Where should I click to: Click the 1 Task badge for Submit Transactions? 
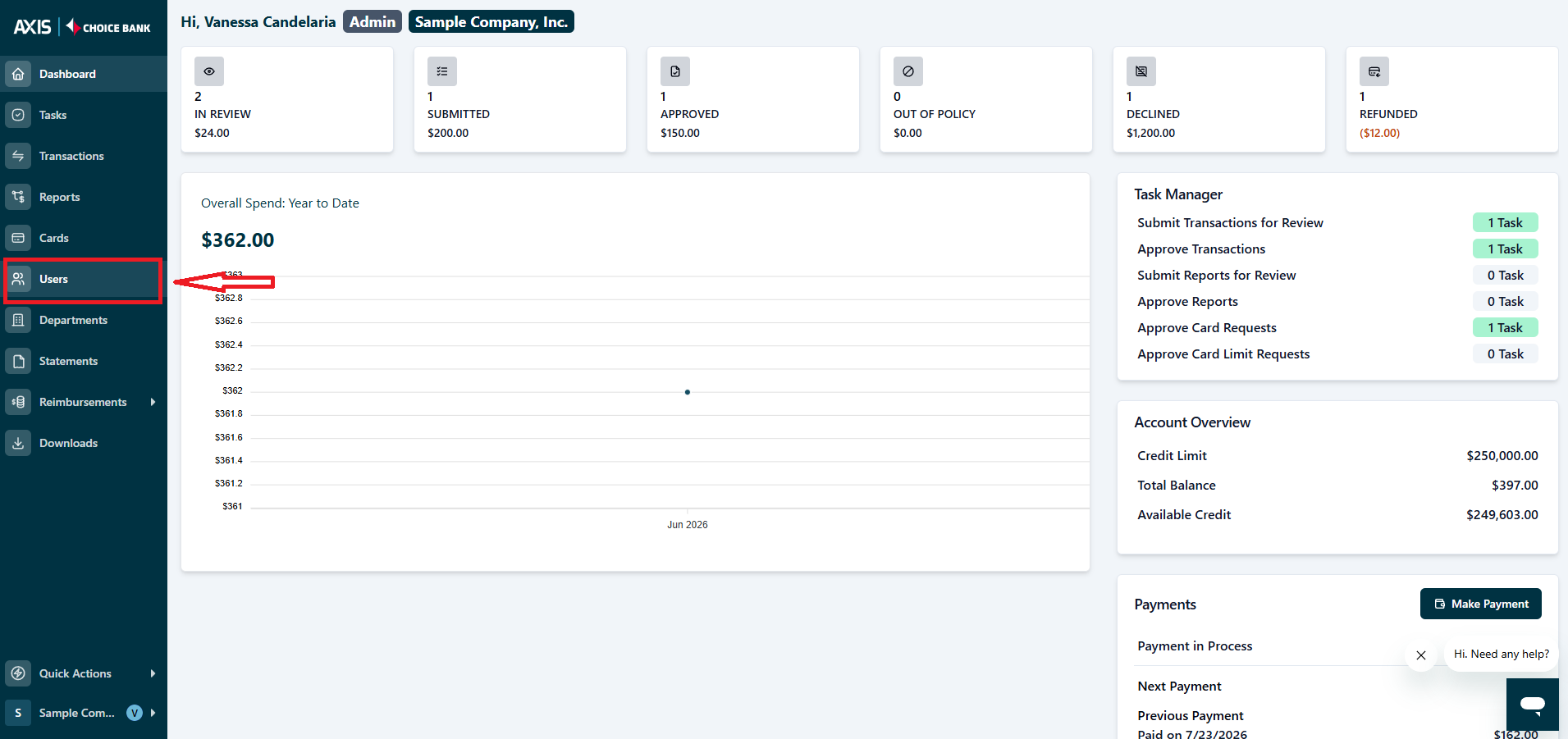pyautogui.click(x=1505, y=223)
